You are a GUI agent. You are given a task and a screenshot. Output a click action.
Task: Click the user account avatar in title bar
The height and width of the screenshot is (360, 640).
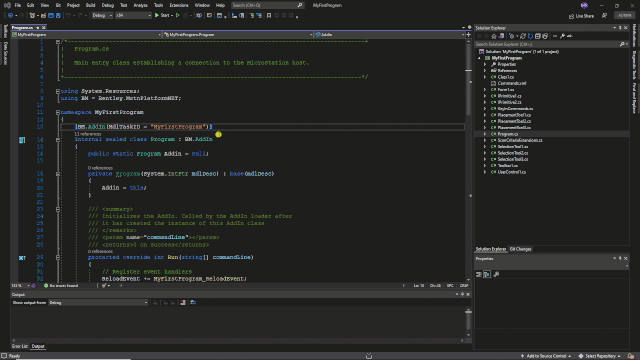pos(584,5)
